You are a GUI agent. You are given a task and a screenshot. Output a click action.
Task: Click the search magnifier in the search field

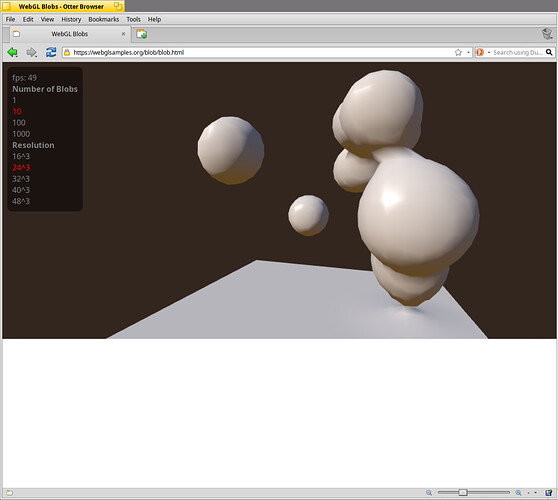pos(549,52)
